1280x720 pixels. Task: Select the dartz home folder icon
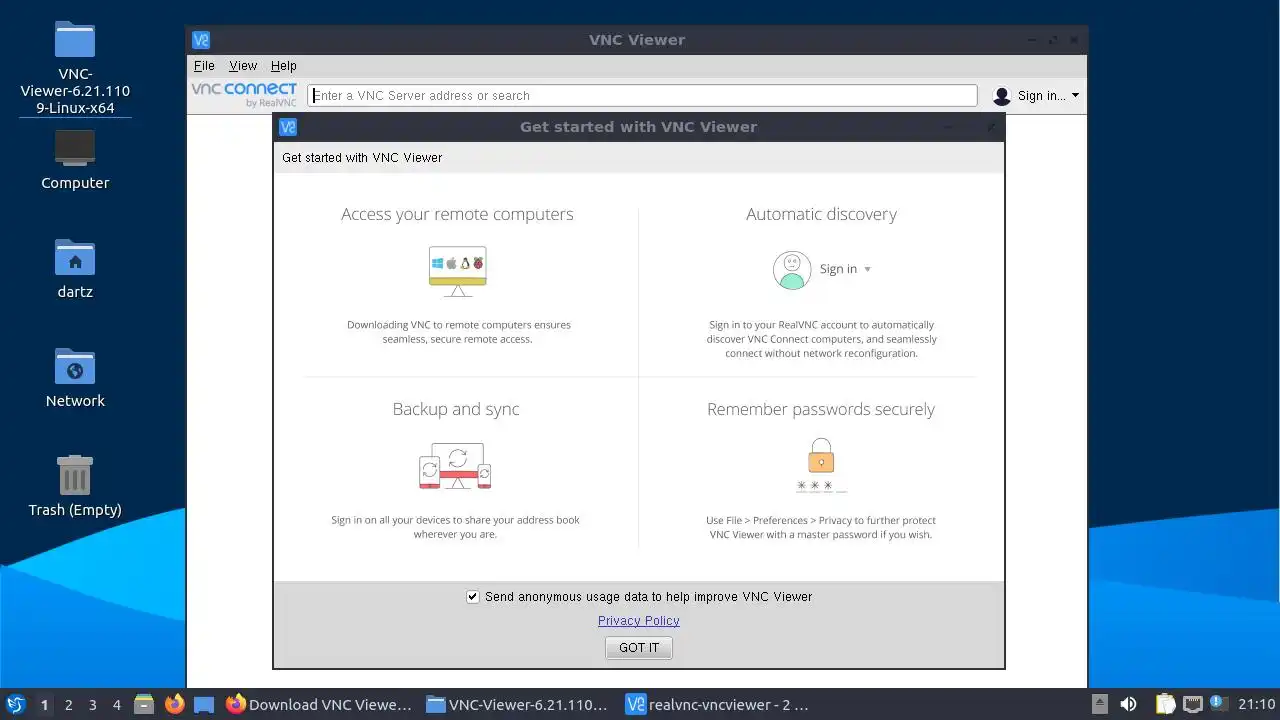(x=75, y=269)
